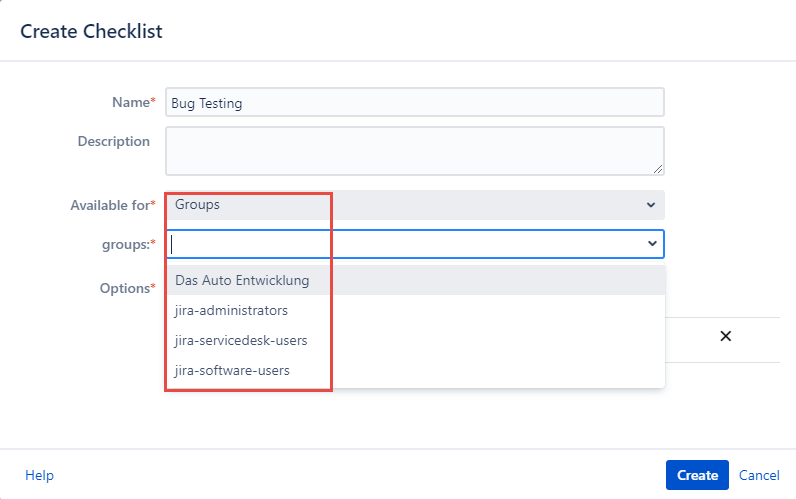Click the 'Description' field label
796x499 pixels.
(113, 141)
